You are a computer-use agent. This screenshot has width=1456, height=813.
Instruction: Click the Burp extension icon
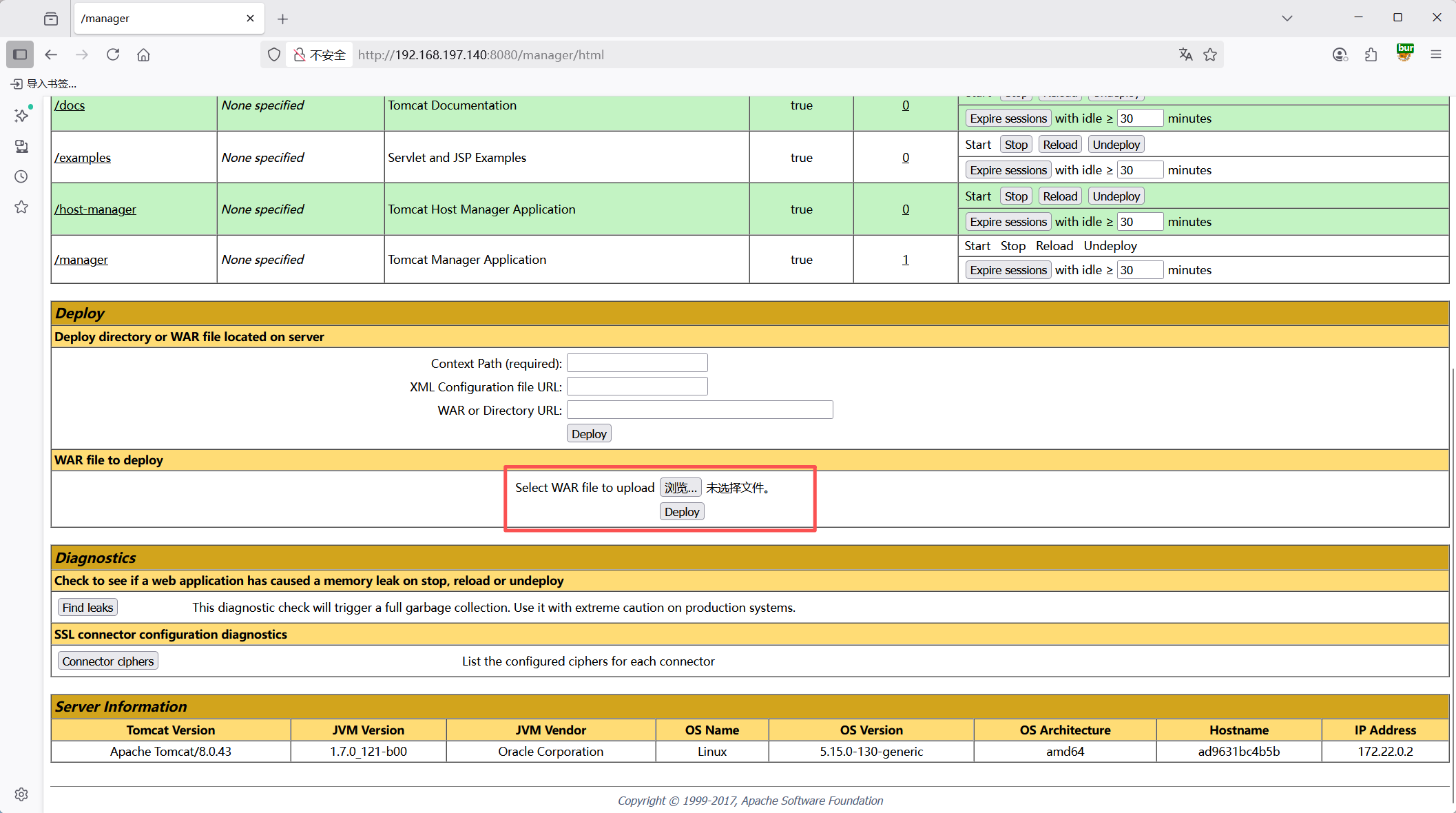[x=1404, y=52]
